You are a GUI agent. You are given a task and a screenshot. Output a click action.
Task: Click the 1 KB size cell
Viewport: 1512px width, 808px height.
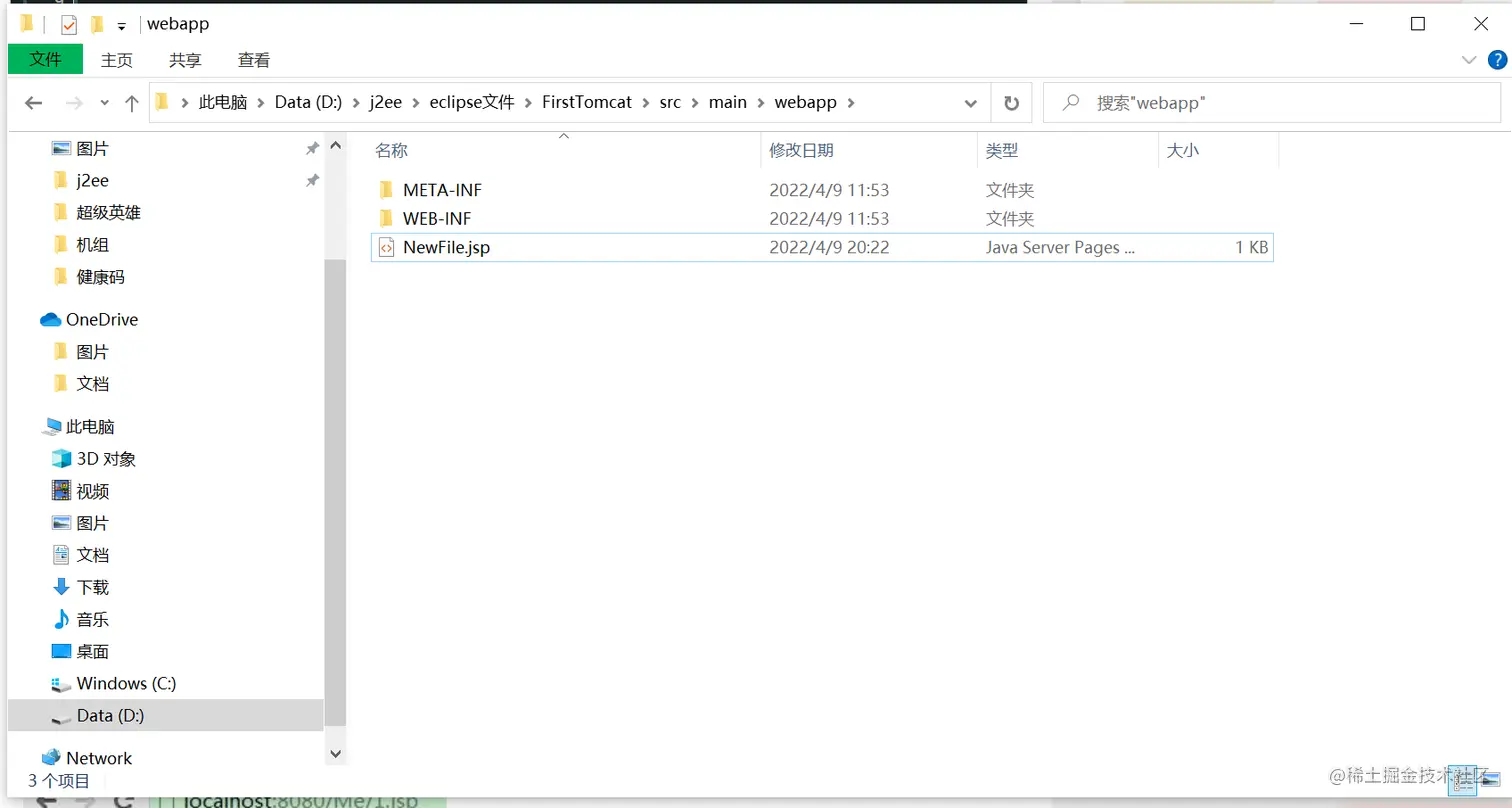[x=1251, y=247]
